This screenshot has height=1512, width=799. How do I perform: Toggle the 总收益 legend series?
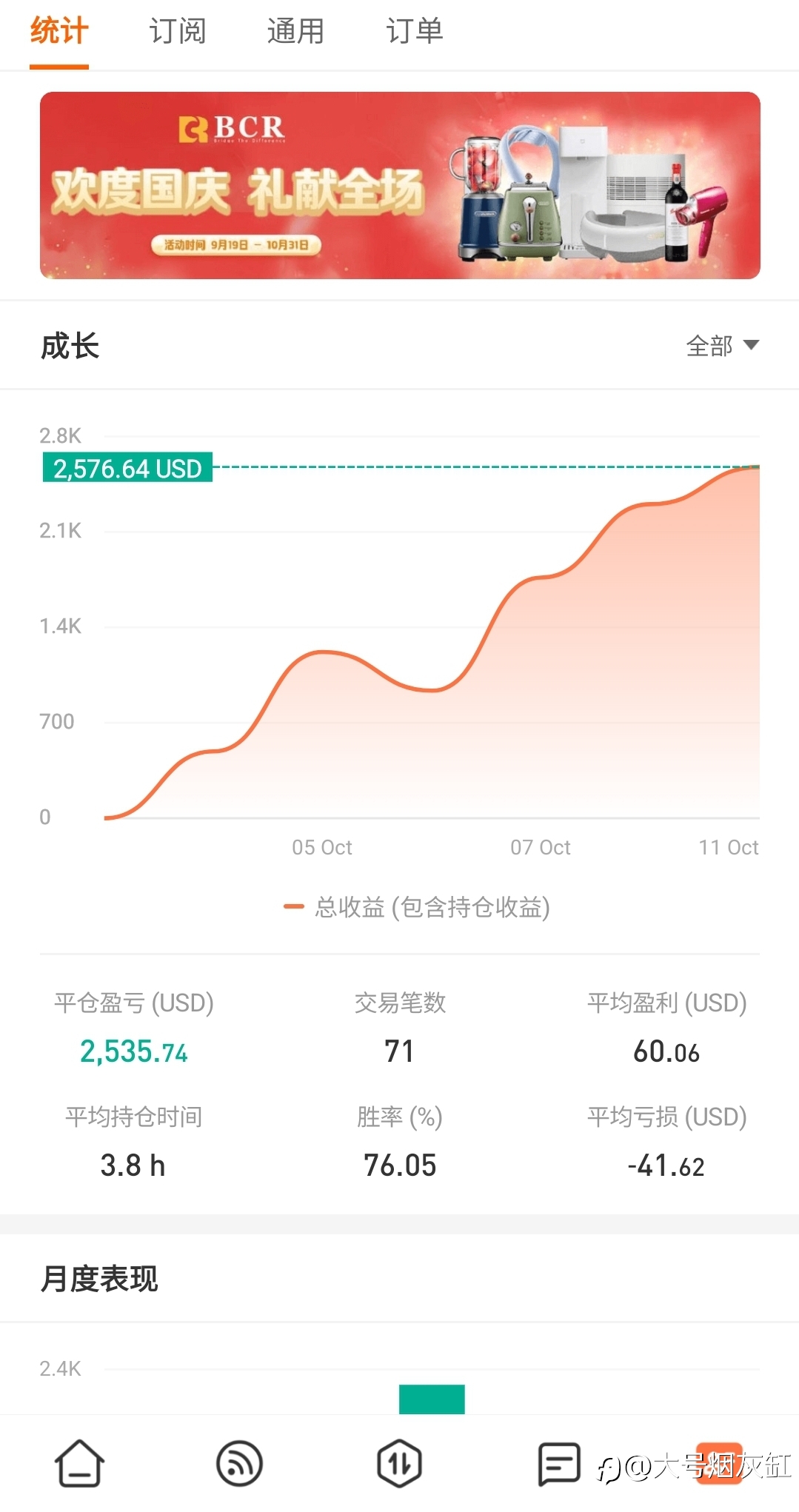pyautogui.click(x=417, y=906)
